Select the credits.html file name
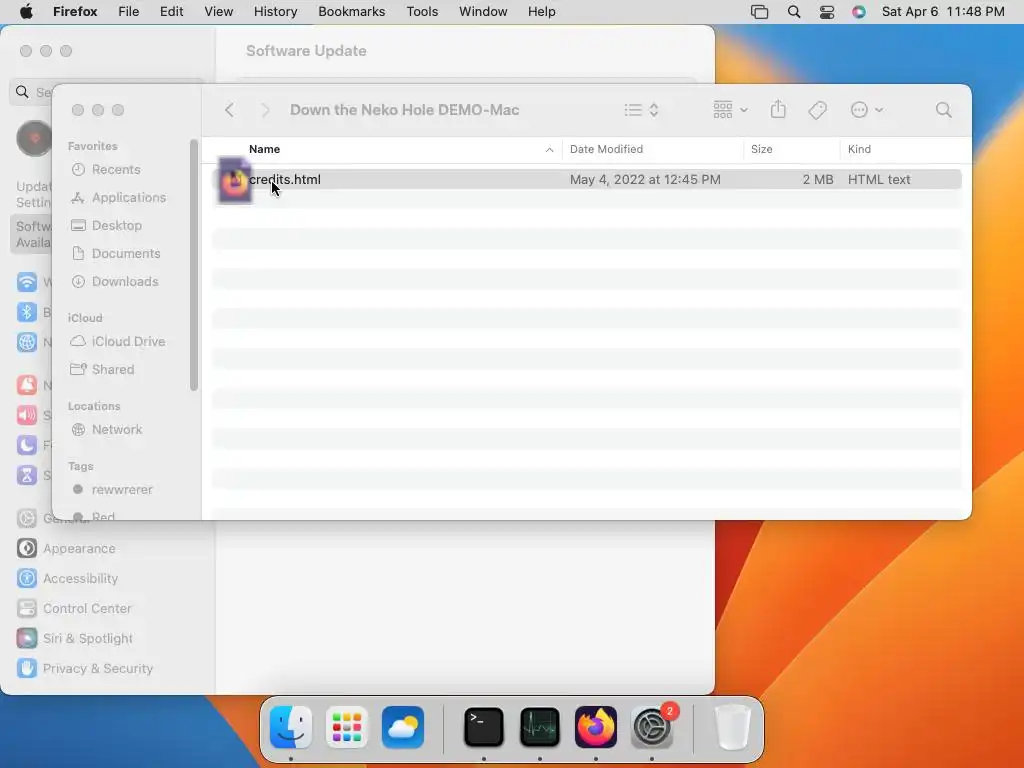Image resolution: width=1024 pixels, height=768 pixels. (285, 179)
